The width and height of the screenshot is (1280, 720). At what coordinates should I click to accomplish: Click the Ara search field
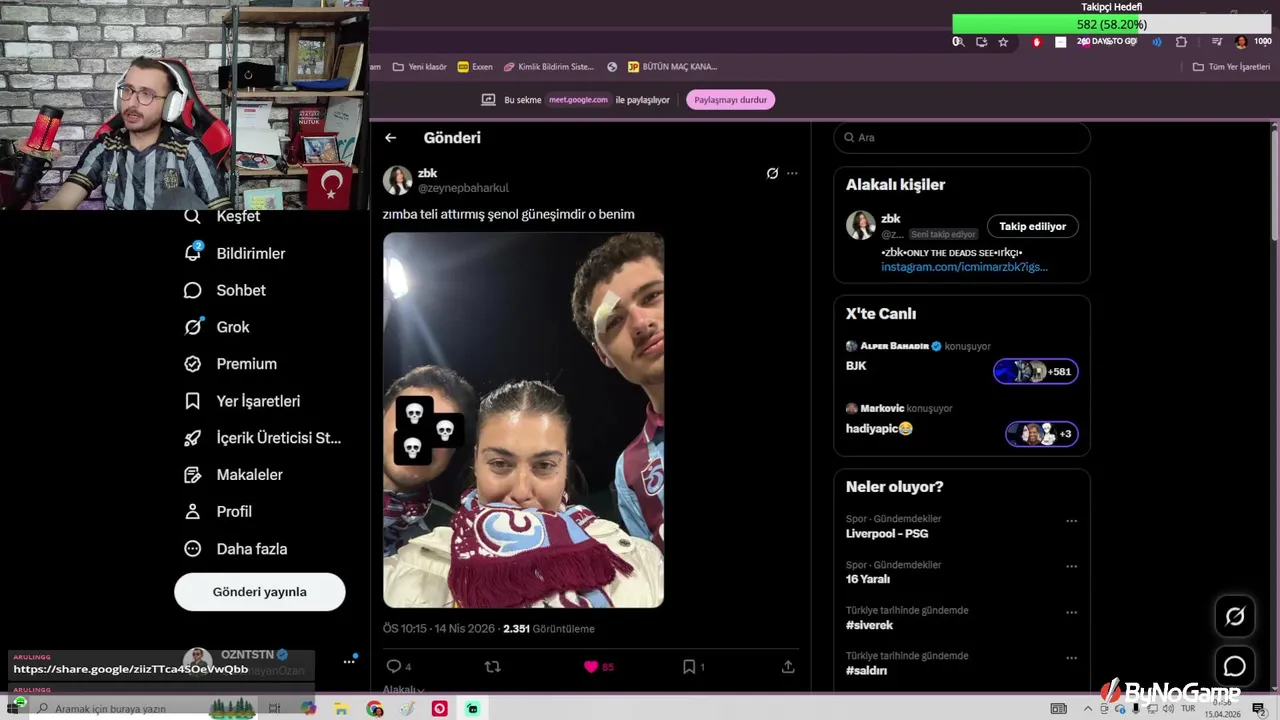coord(962,137)
